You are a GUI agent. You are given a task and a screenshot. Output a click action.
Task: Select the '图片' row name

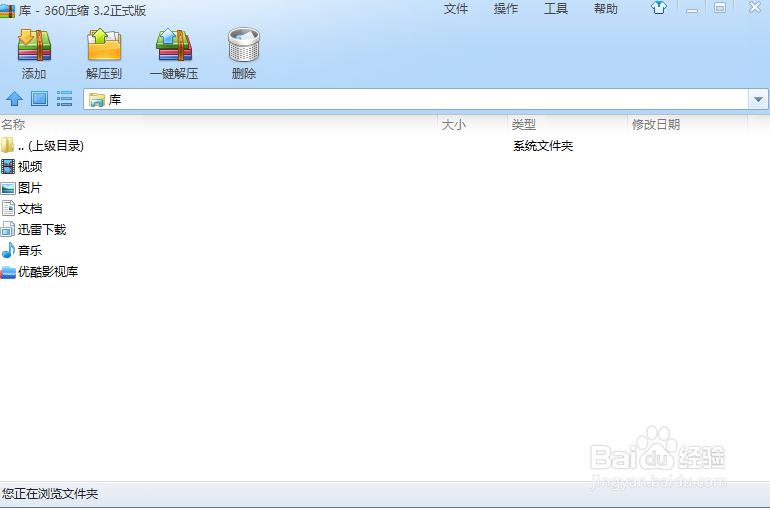[30, 188]
